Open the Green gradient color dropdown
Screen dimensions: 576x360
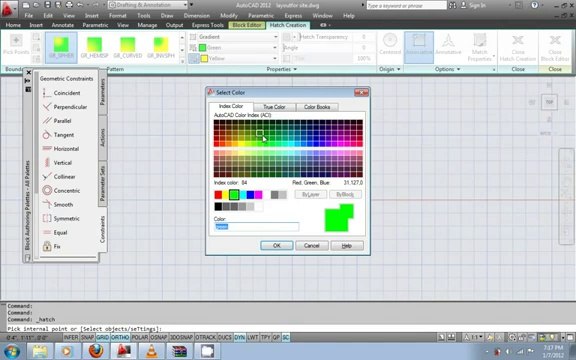[x=274, y=48]
